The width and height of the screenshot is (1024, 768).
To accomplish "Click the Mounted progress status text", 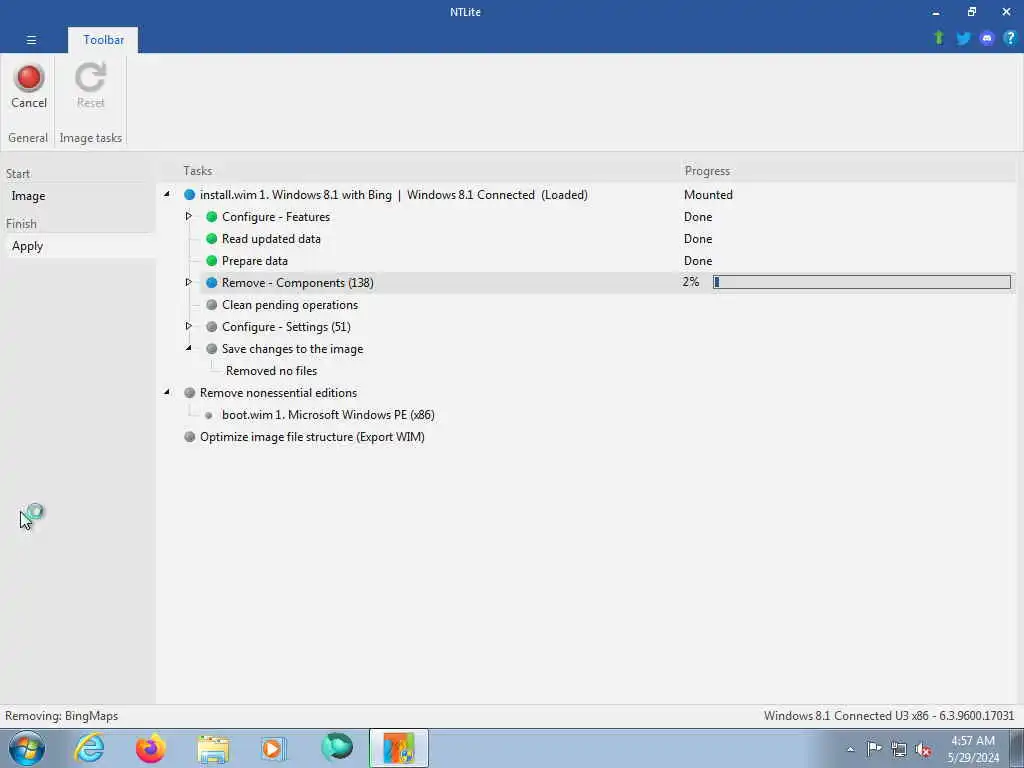I will pyautogui.click(x=708, y=195).
